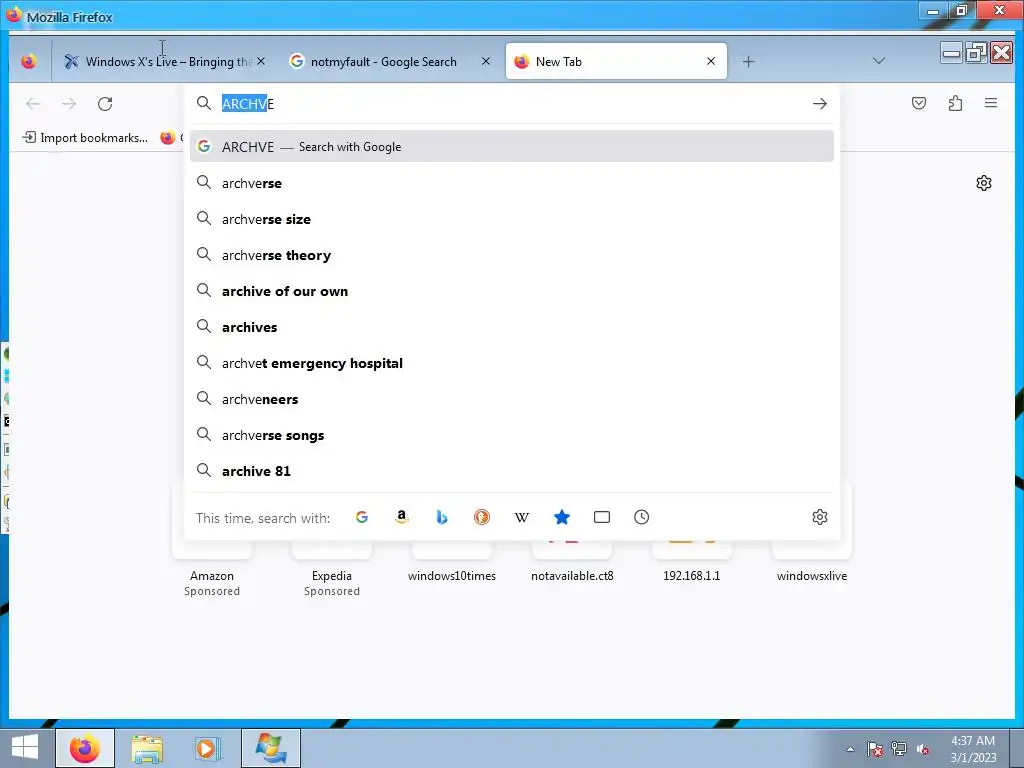Close the New Tab tab

(711, 61)
